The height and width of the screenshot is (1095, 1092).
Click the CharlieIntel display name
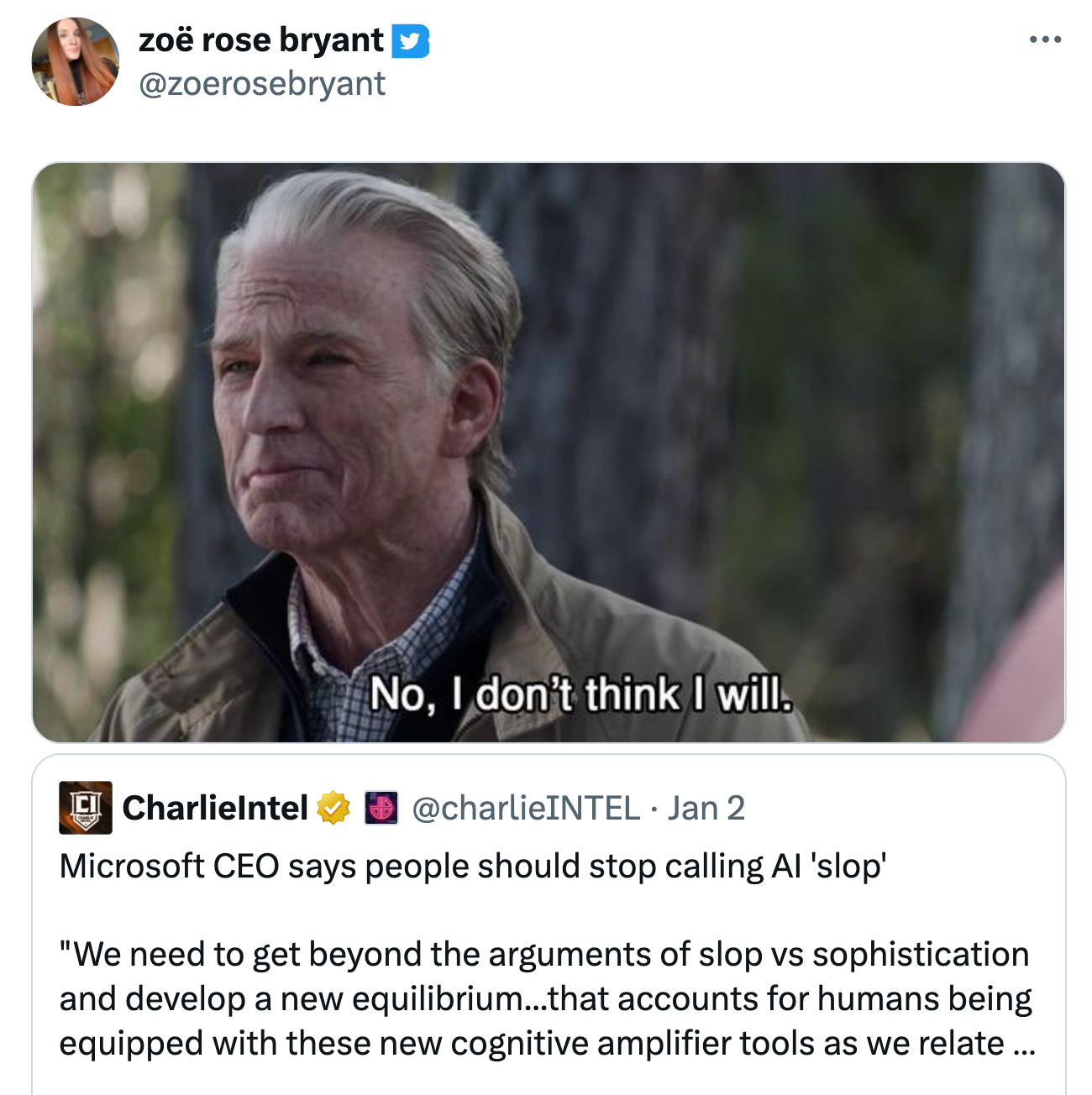pos(215,809)
